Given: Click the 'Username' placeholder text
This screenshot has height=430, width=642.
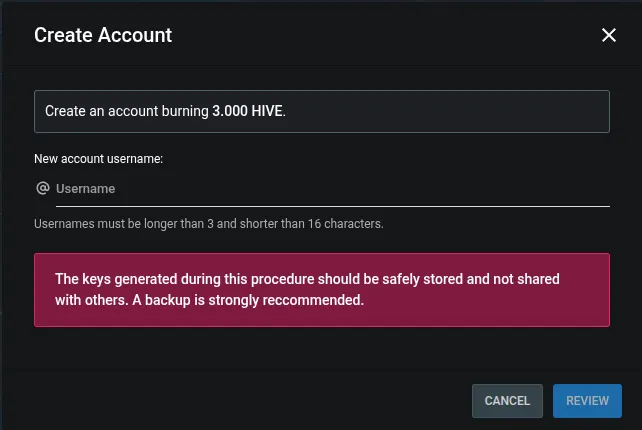Looking at the screenshot, I should coord(86,189).
